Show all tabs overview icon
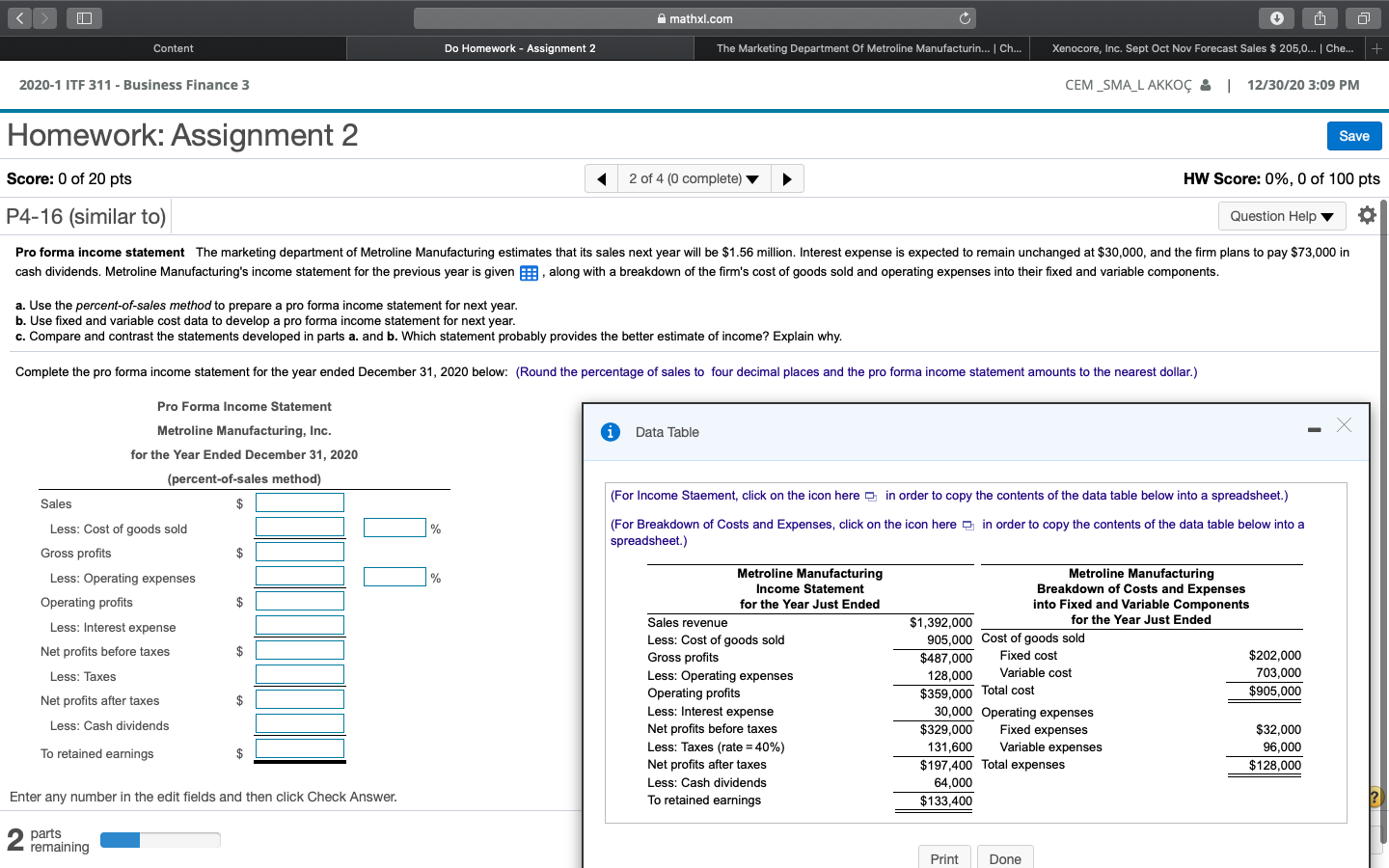Image resolution: width=1389 pixels, height=868 pixels. click(x=1363, y=18)
